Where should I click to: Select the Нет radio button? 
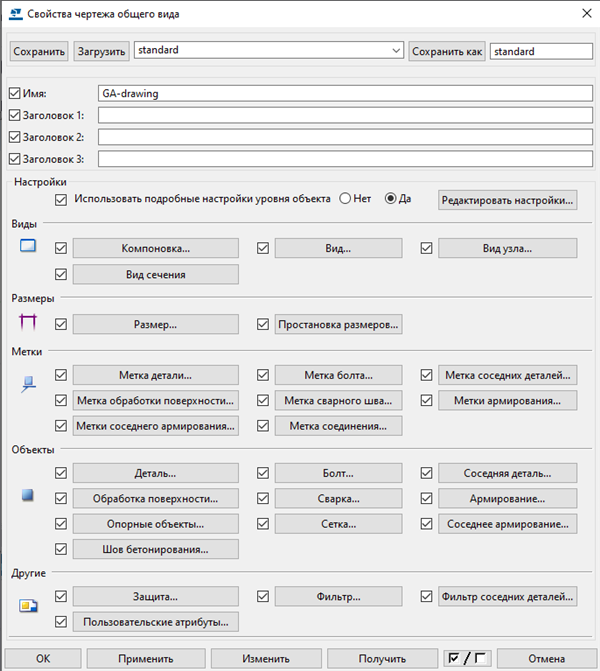(x=345, y=199)
